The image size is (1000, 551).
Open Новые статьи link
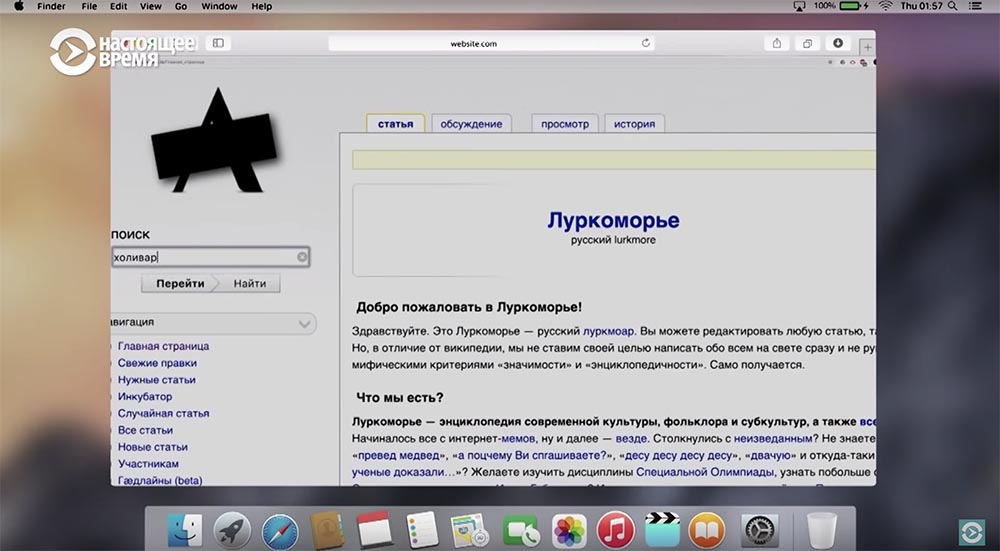[x=152, y=446]
